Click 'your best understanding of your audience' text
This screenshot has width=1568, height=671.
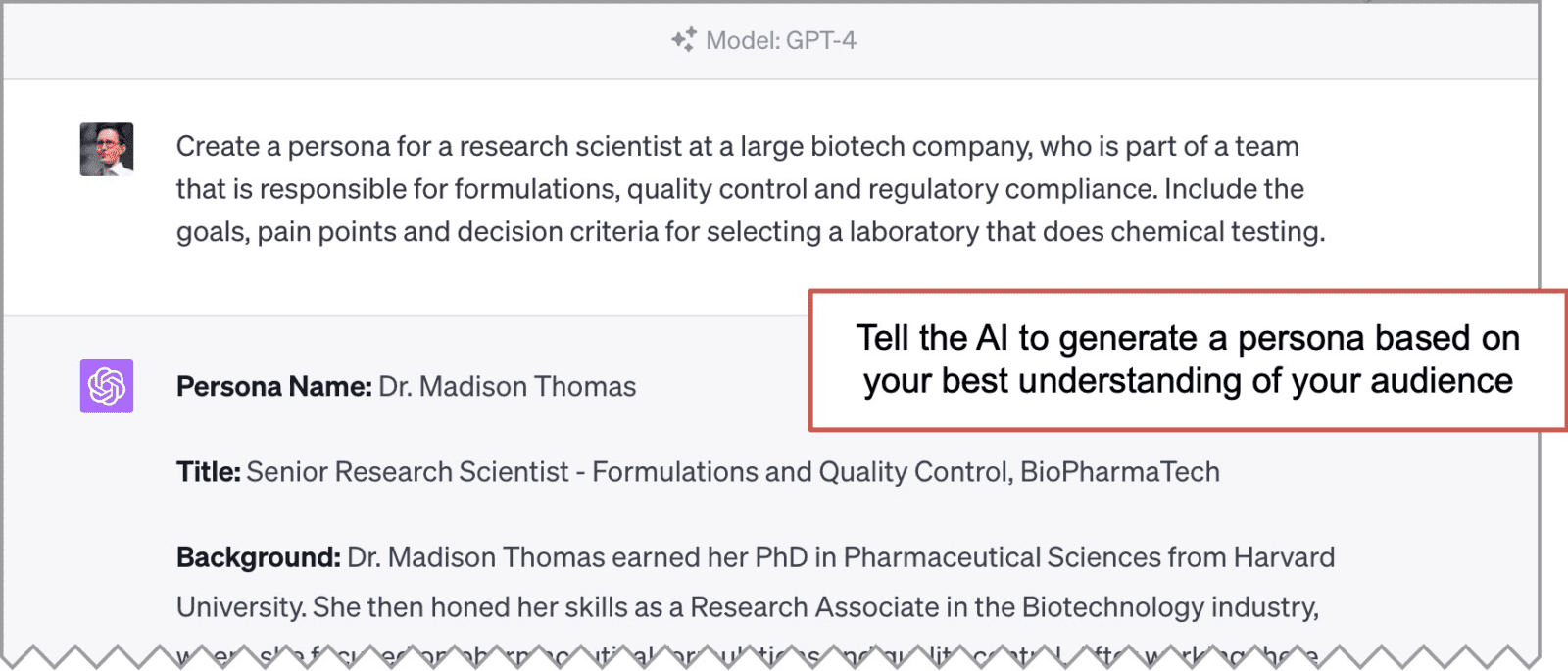pyautogui.click(x=1188, y=381)
